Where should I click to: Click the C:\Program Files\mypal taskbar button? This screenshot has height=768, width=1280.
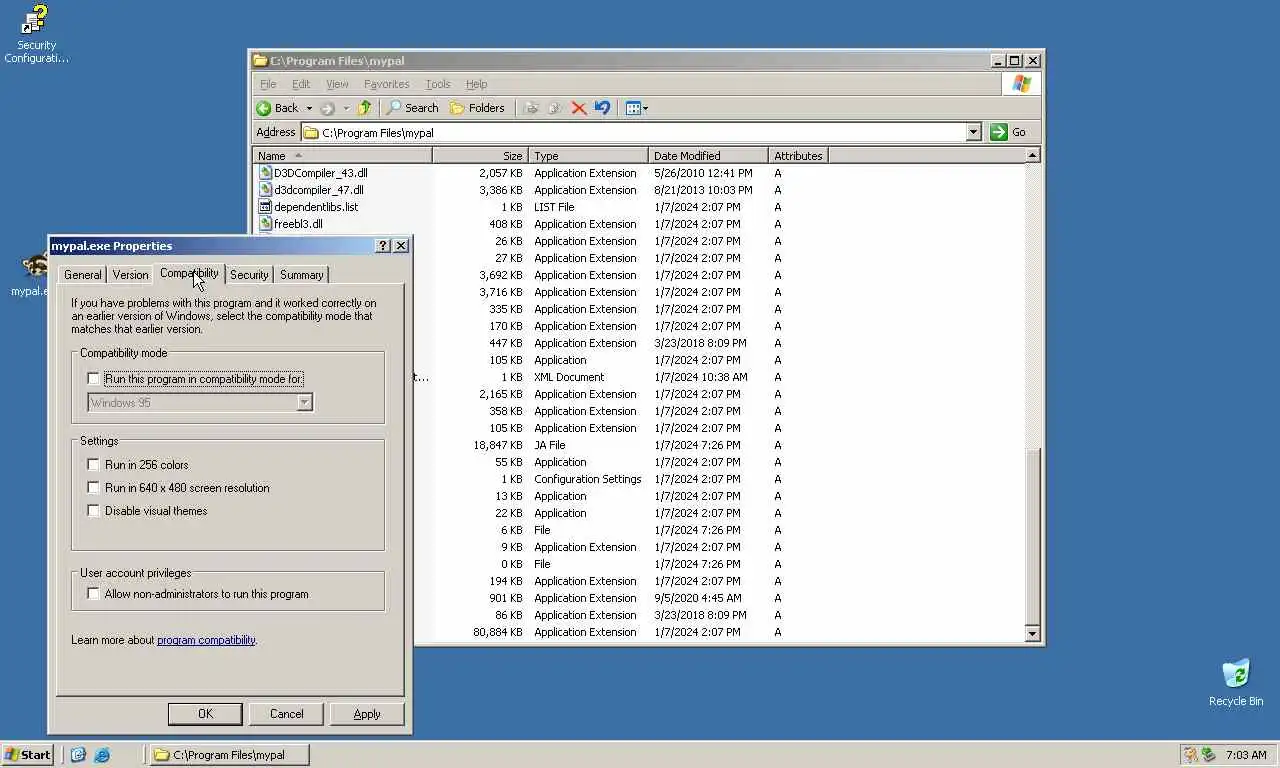229,755
